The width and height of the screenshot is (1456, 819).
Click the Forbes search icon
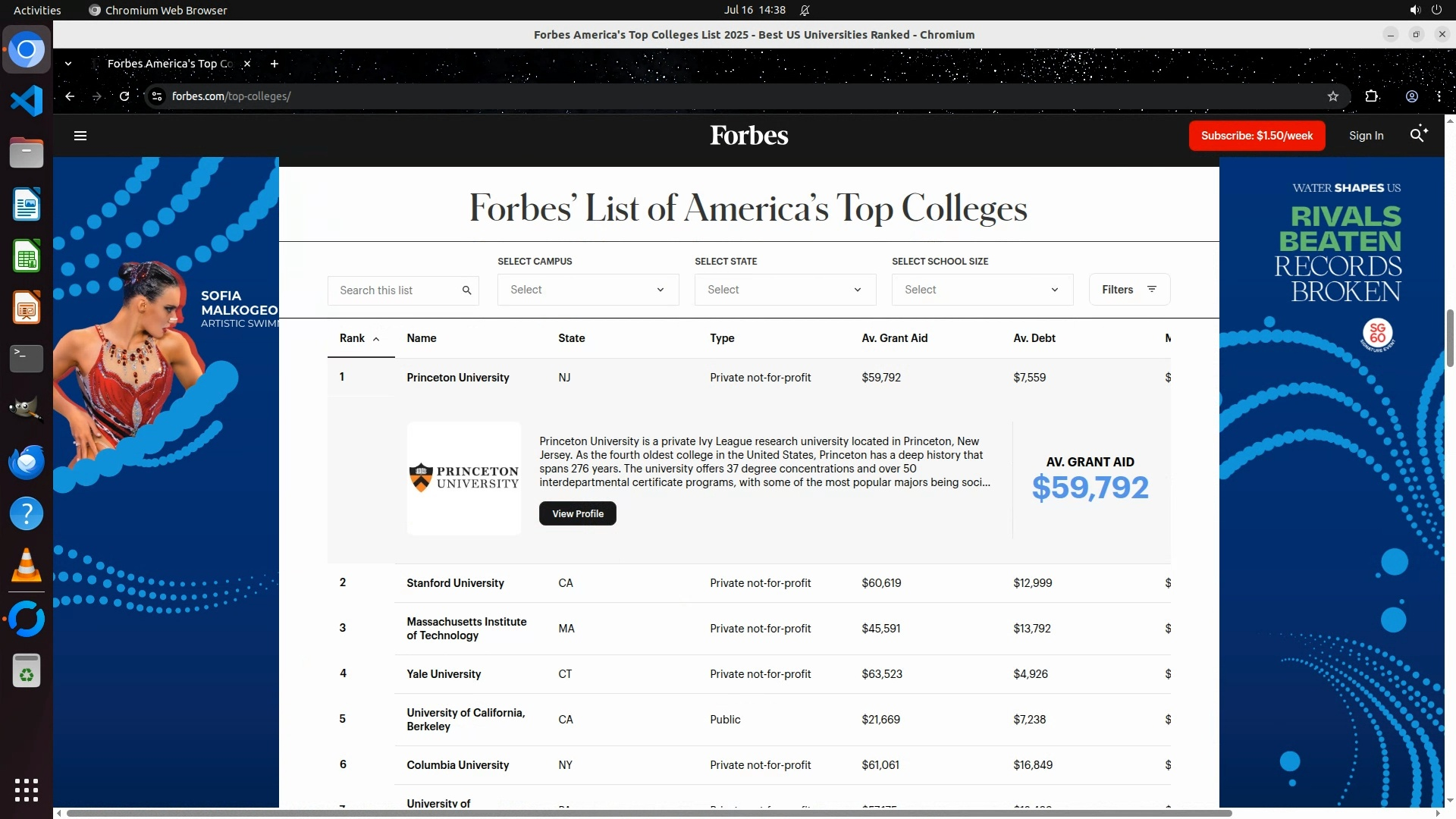pyautogui.click(x=1417, y=135)
